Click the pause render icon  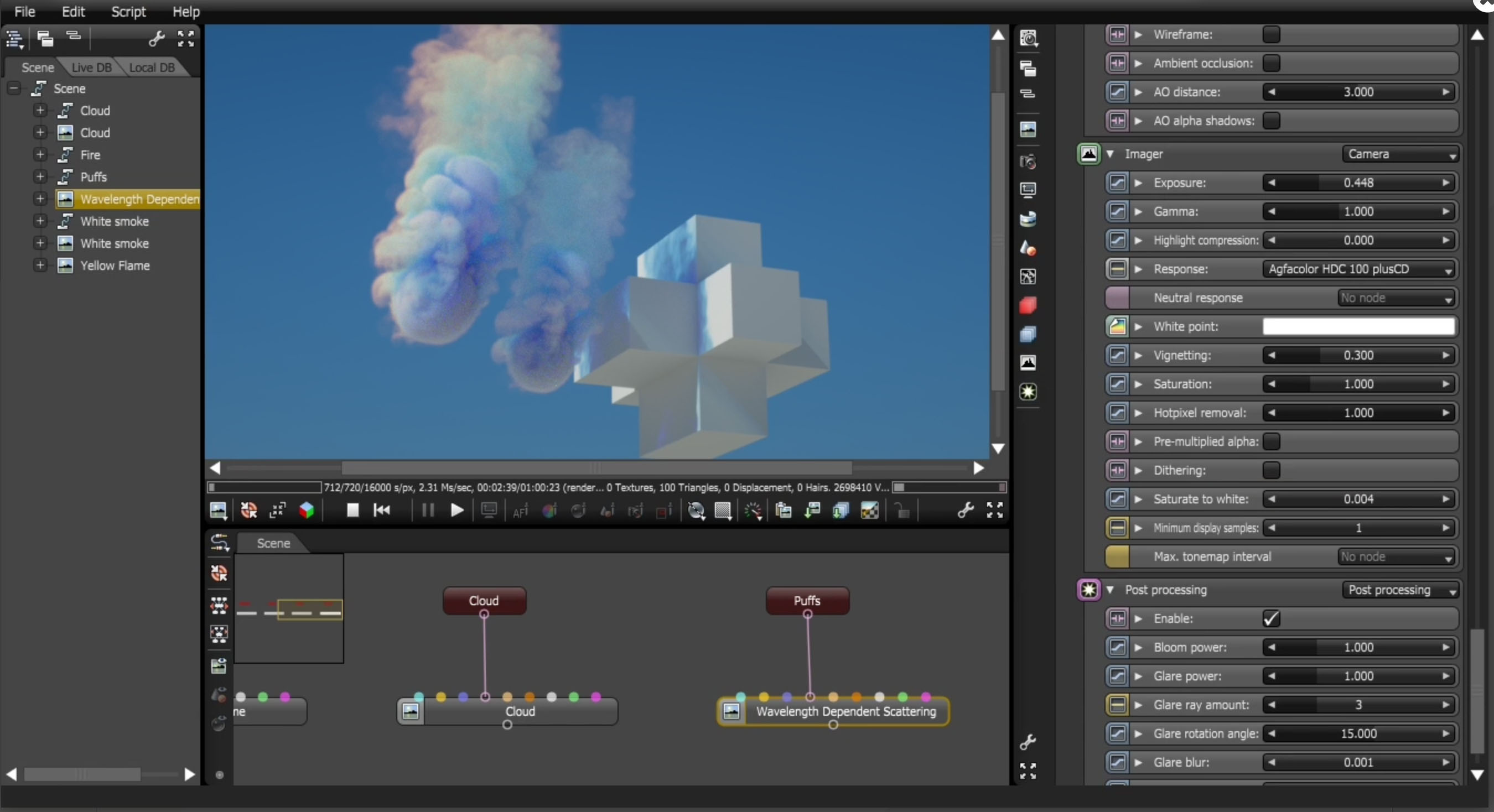(427, 510)
